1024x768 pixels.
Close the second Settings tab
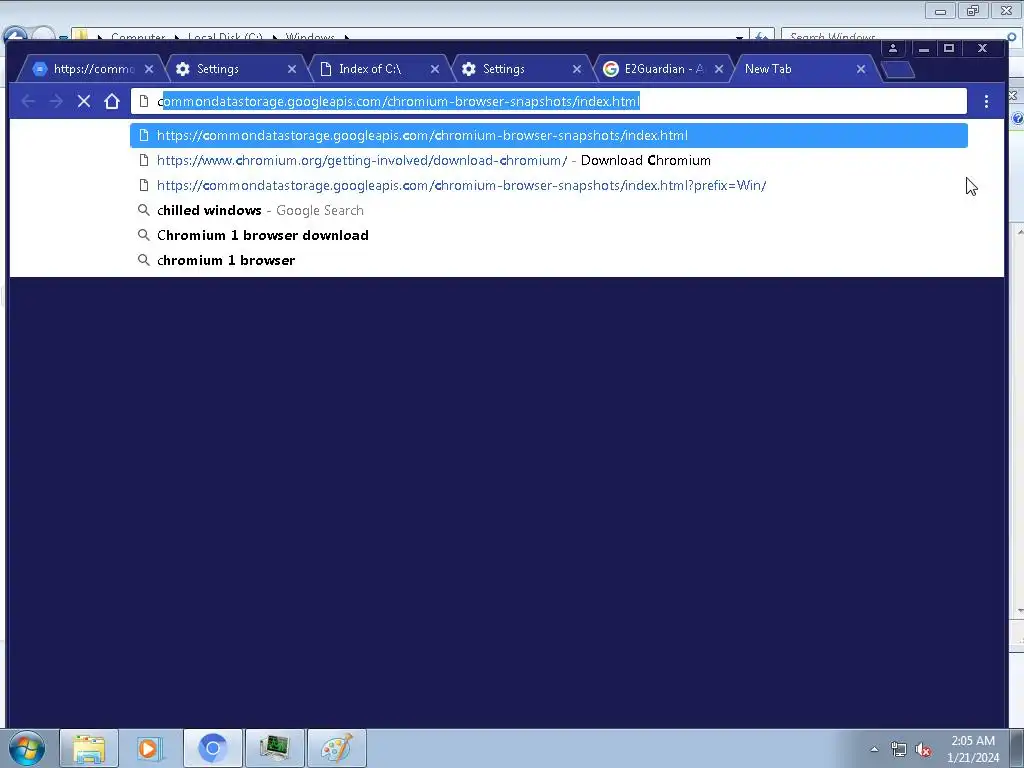[x=577, y=69]
